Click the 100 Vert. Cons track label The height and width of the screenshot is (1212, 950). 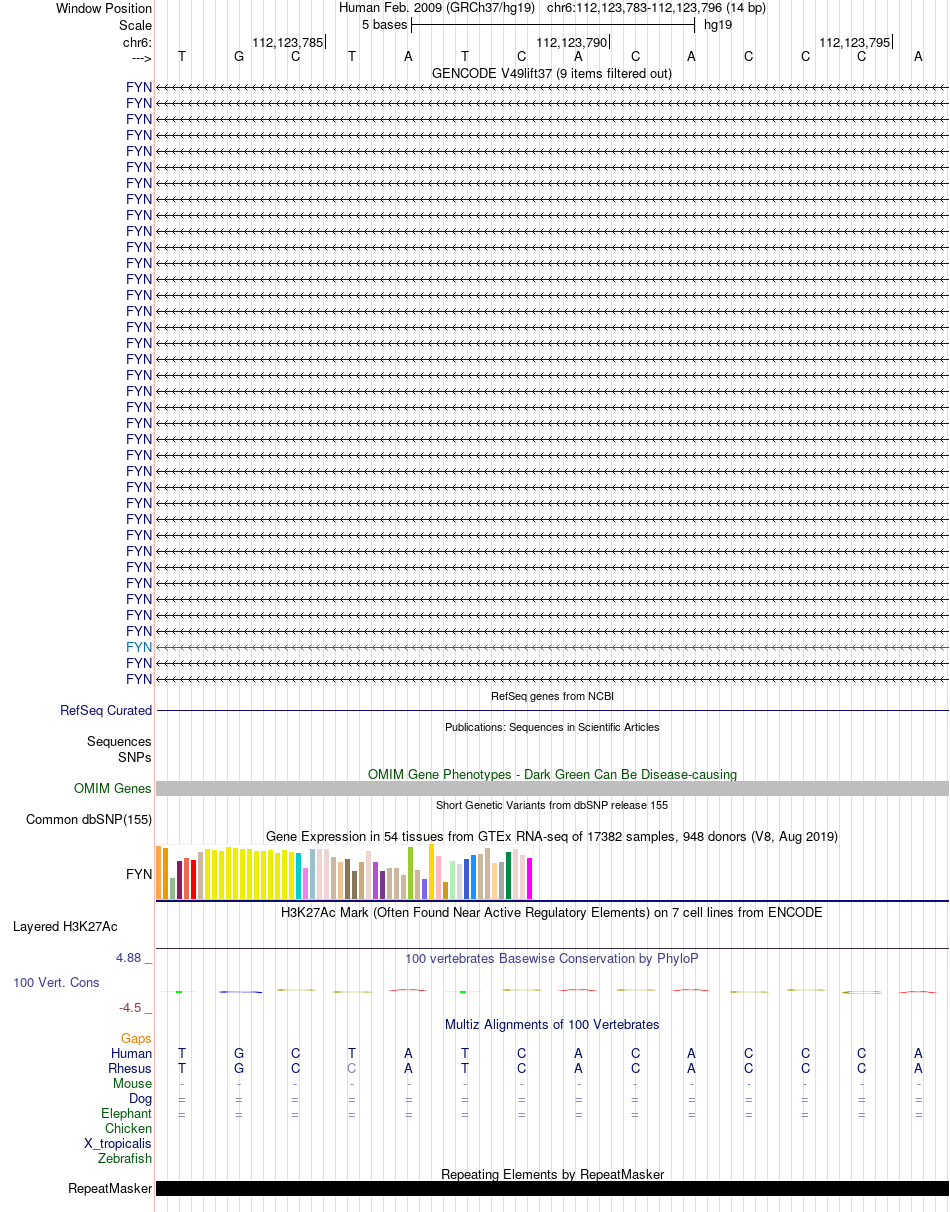(56, 983)
